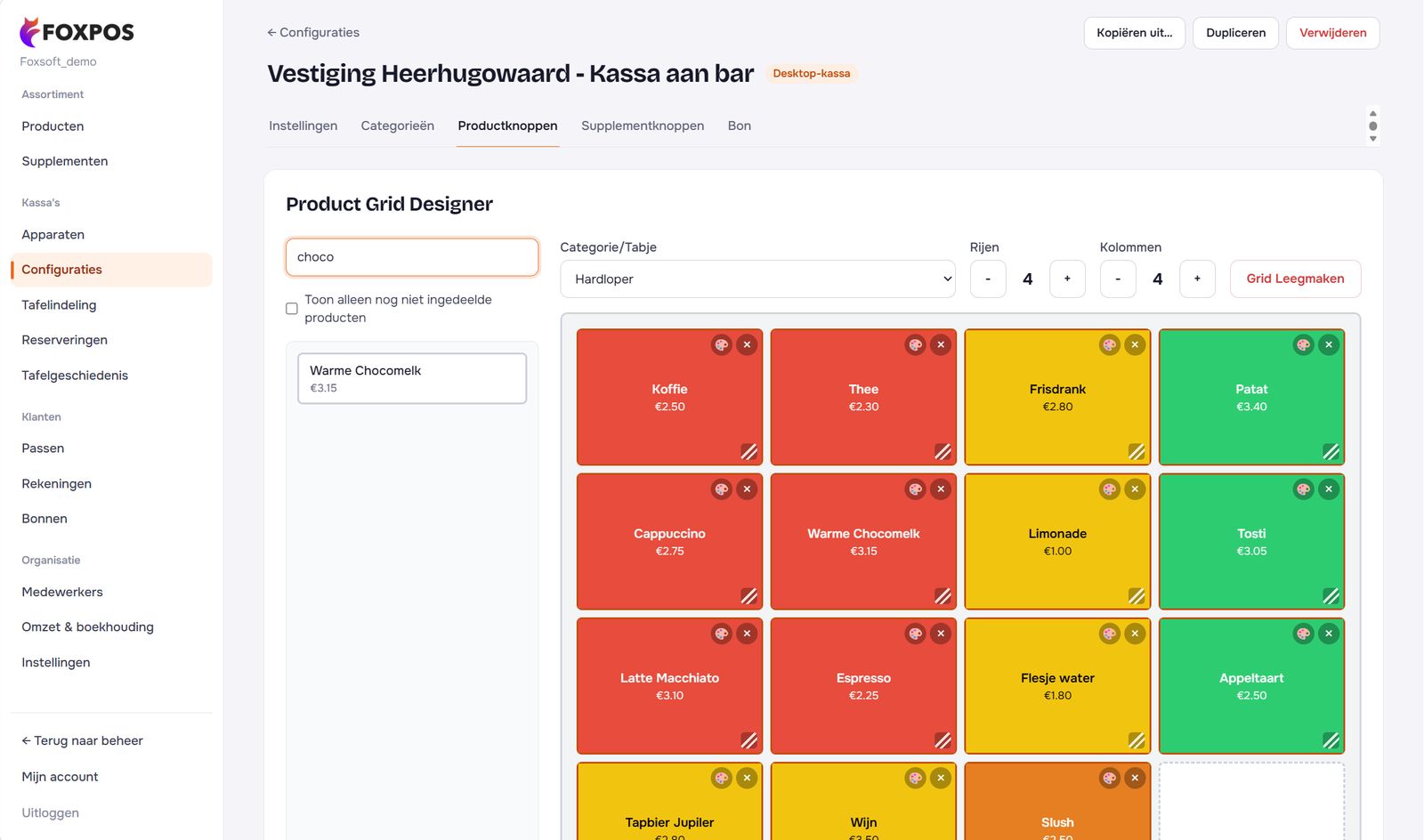Open color palette for Thee tile
The height and width of the screenshot is (840, 1424).
click(916, 344)
